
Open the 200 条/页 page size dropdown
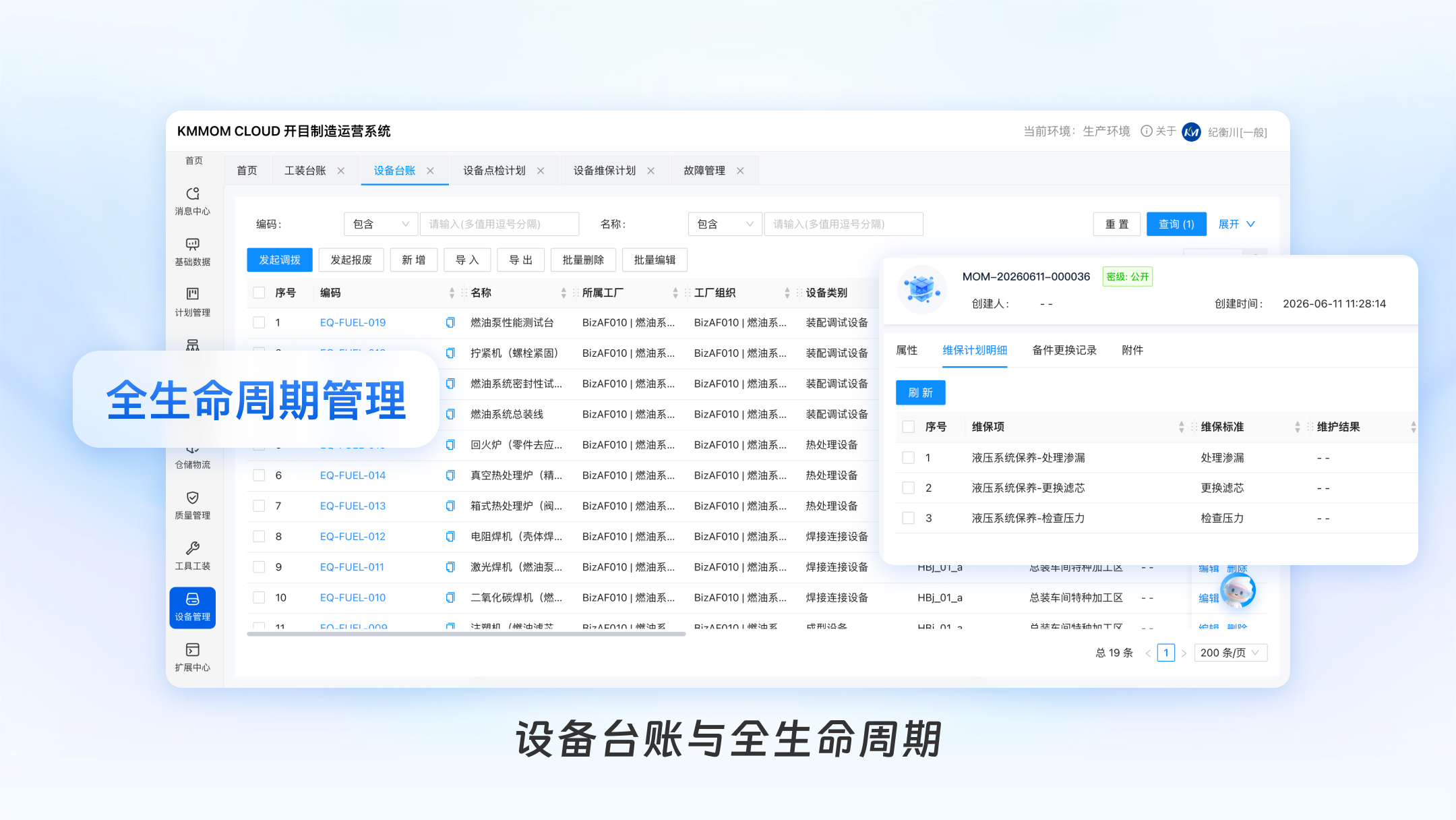point(1231,653)
